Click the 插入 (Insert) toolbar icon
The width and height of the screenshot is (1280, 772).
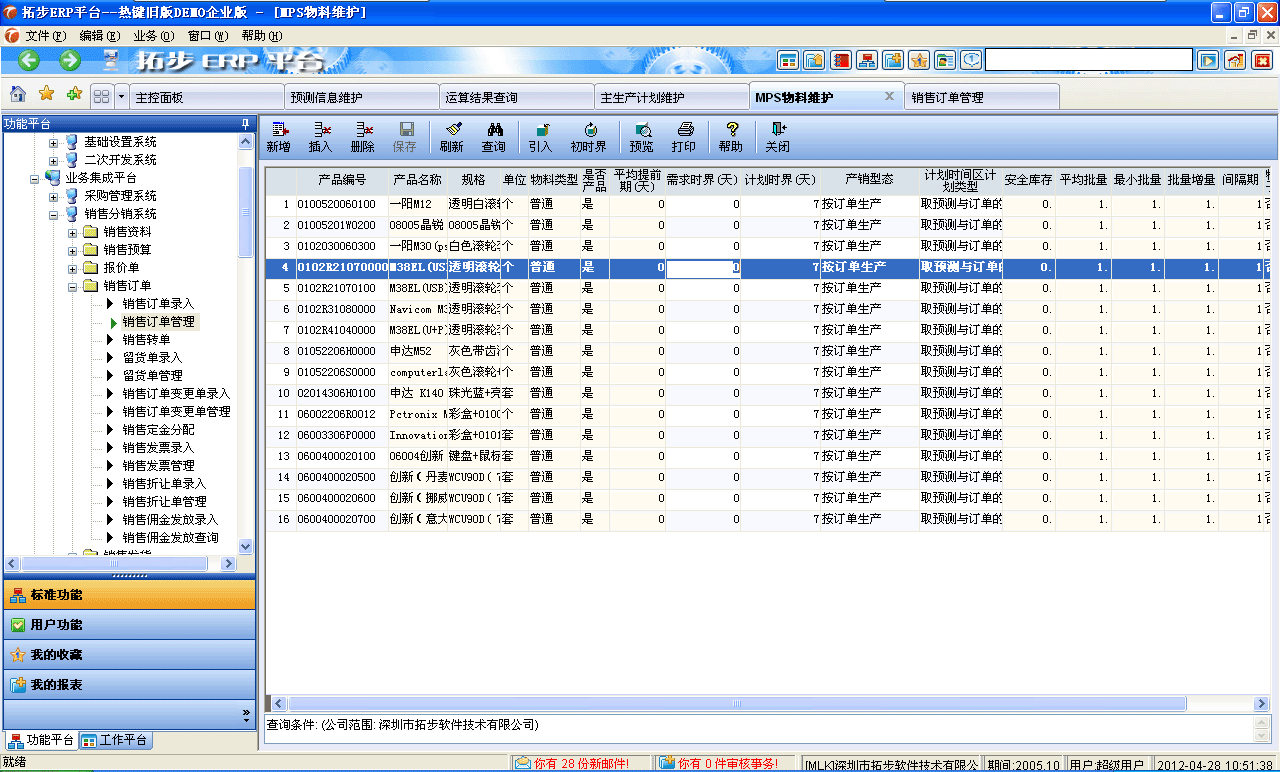coord(320,136)
